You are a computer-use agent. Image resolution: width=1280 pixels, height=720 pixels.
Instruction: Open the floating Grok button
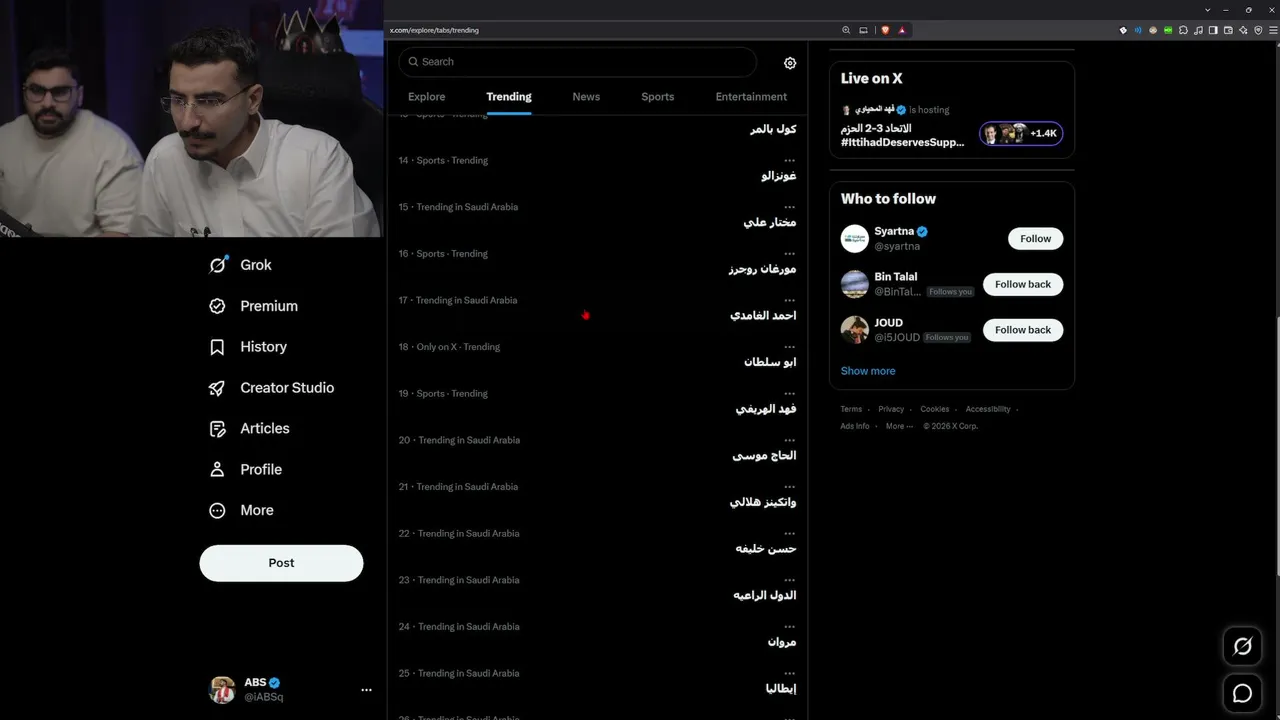coord(1243,647)
